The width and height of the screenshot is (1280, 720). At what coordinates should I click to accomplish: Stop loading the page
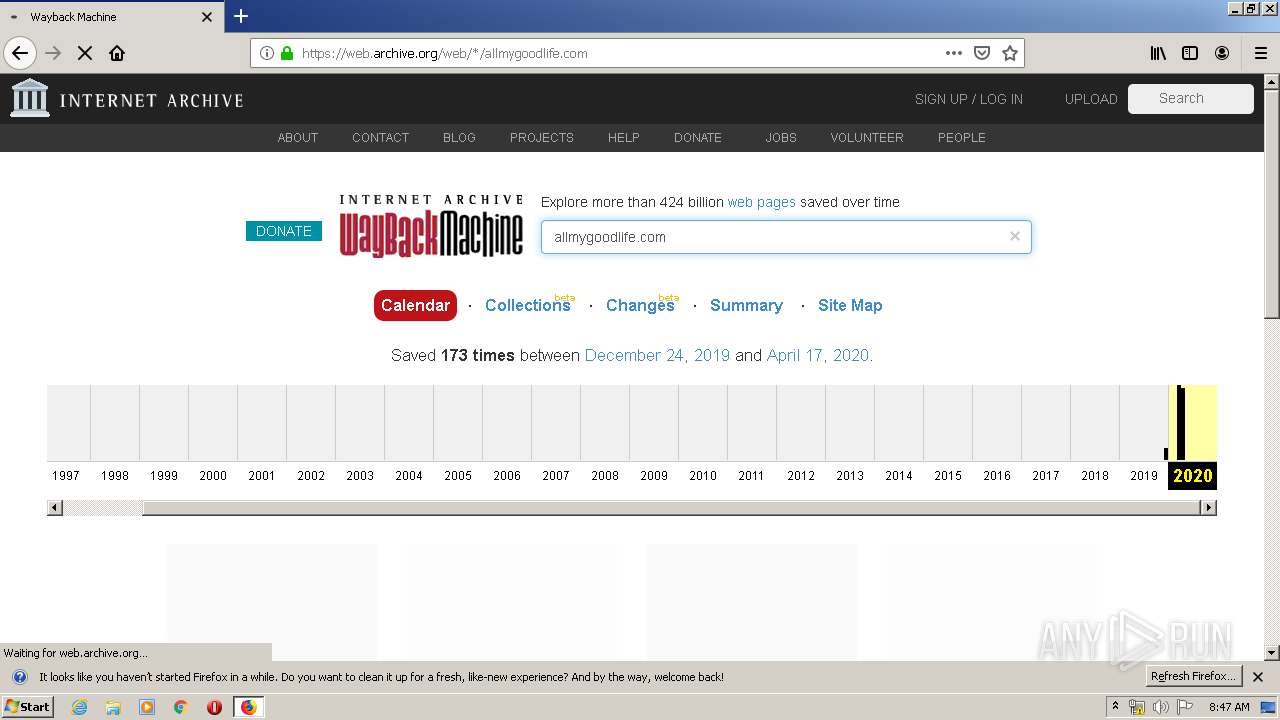point(85,53)
